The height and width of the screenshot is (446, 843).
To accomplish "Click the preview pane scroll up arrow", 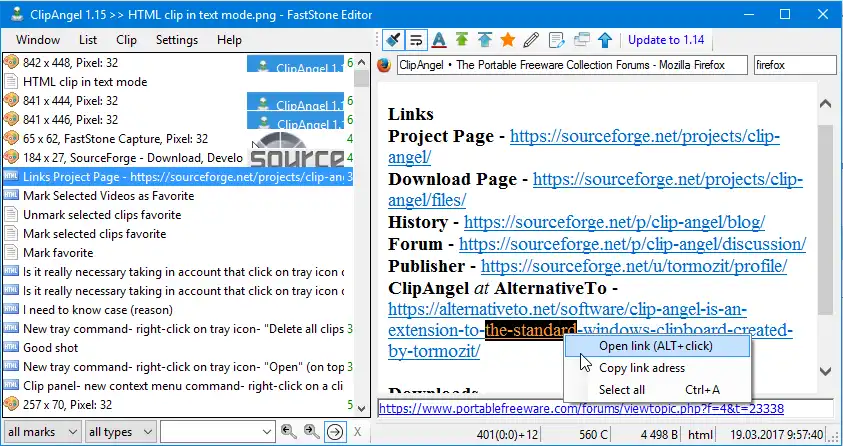I will [x=825, y=104].
